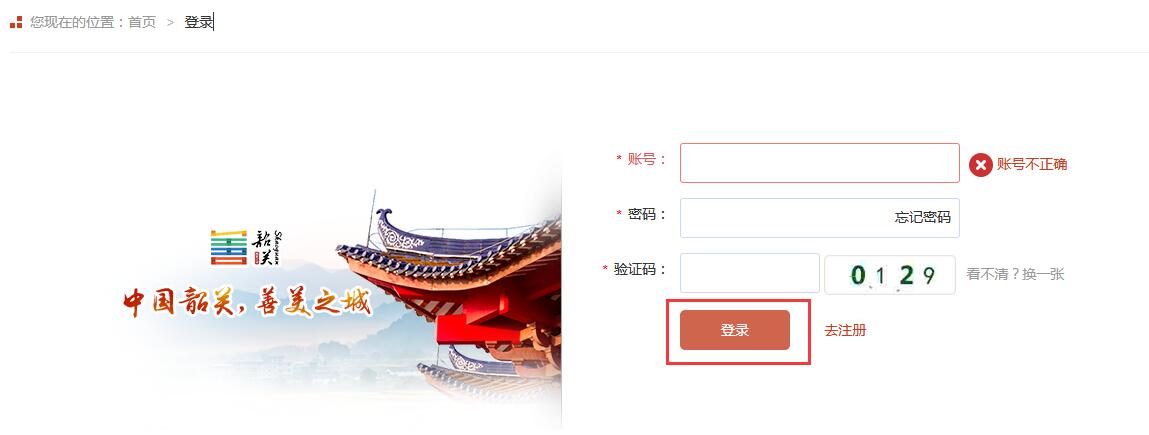Submit with the 登录 button

[735, 330]
